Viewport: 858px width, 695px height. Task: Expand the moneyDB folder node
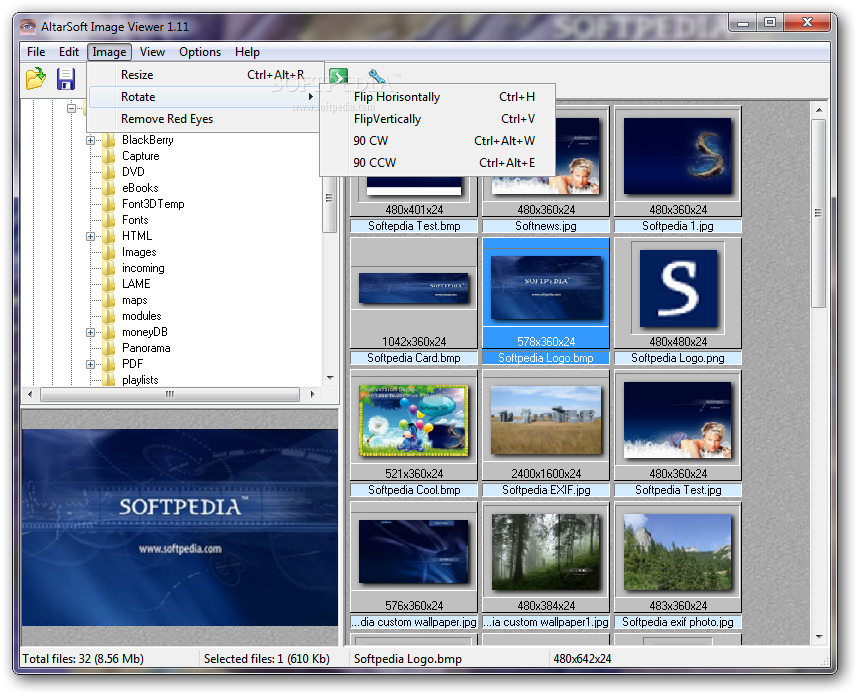(x=90, y=333)
